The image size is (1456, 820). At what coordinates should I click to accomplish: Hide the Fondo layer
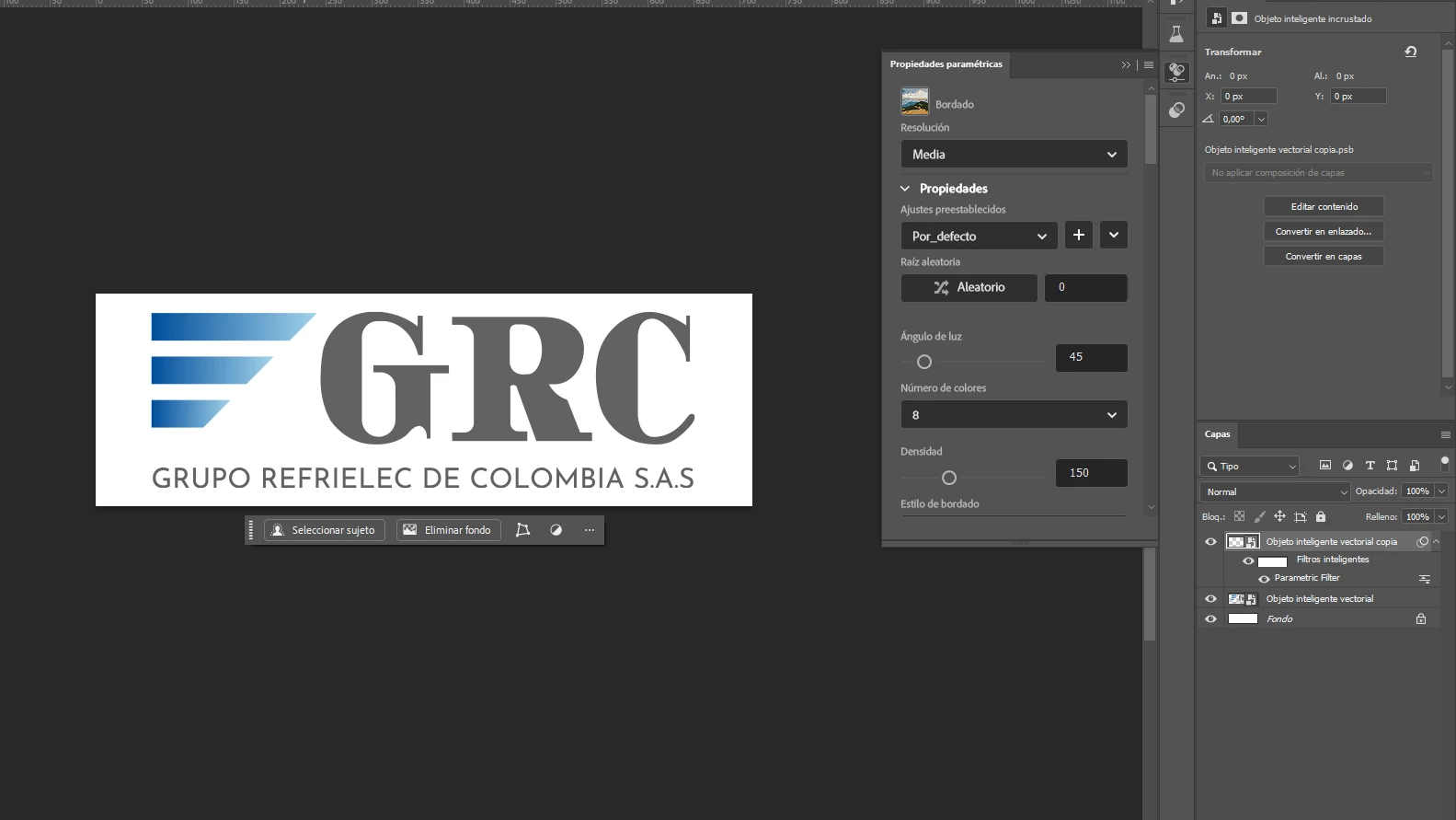pyautogui.click(x=1210, y=619)
